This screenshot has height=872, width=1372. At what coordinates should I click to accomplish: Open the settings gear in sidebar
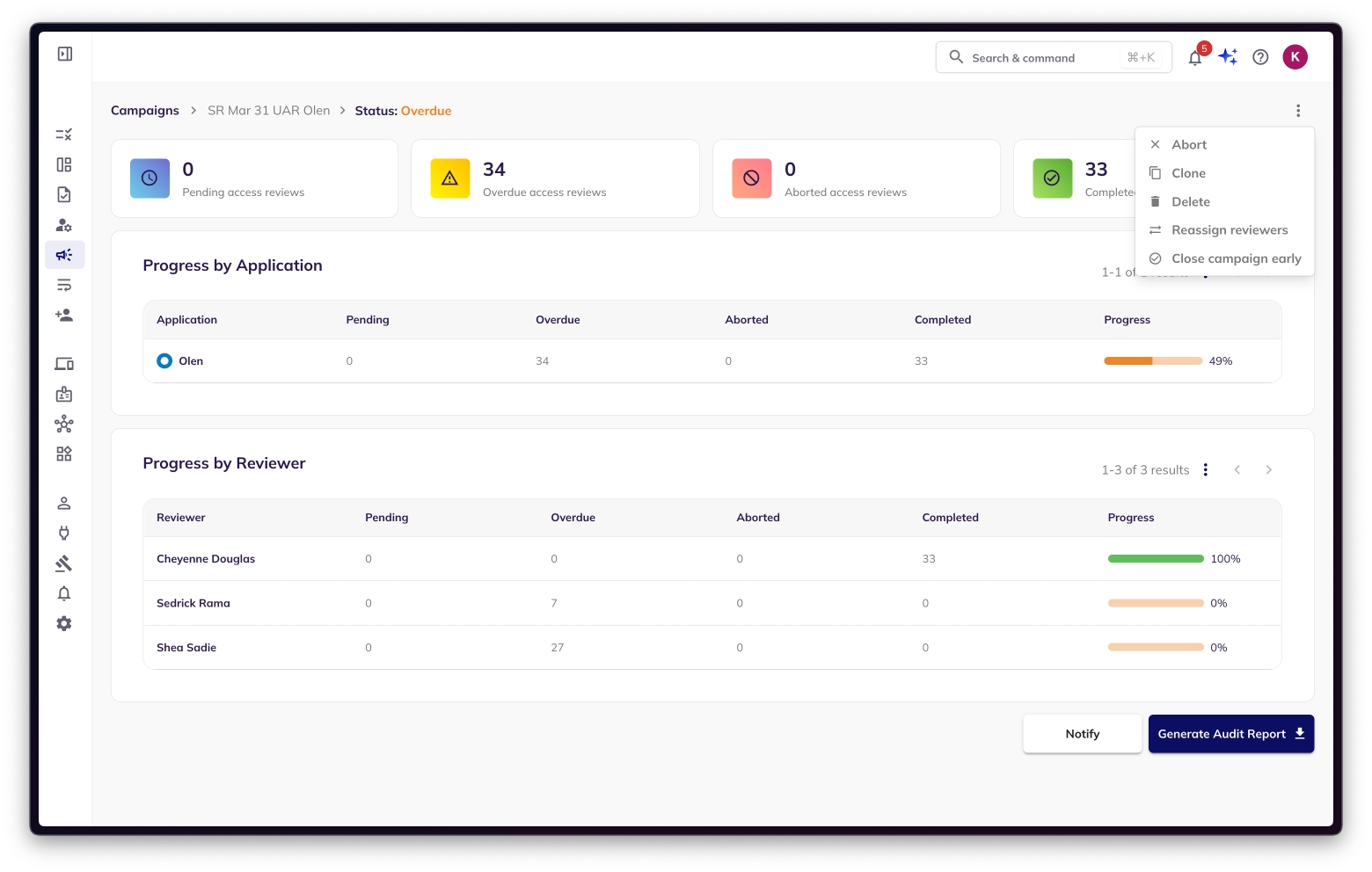click(x=64, y=623)
